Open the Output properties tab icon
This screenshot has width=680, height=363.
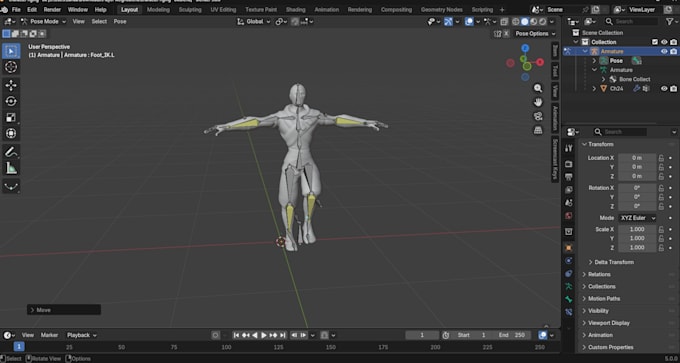(x=569, y=177)
